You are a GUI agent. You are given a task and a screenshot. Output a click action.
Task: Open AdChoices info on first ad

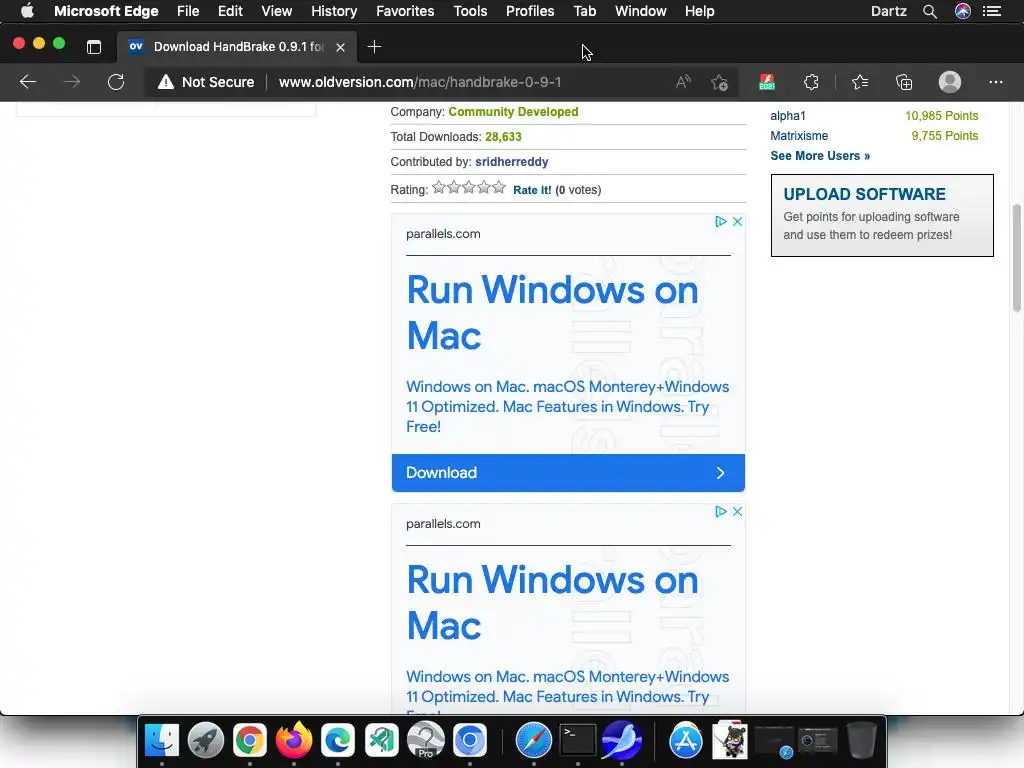pos(721,221)
